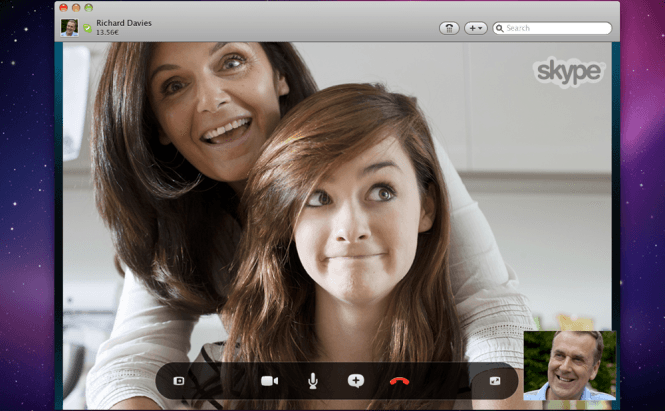Toggle the sidebar view icon in call bar
This screenshot has height=411, width=665.
click(179, 381)
